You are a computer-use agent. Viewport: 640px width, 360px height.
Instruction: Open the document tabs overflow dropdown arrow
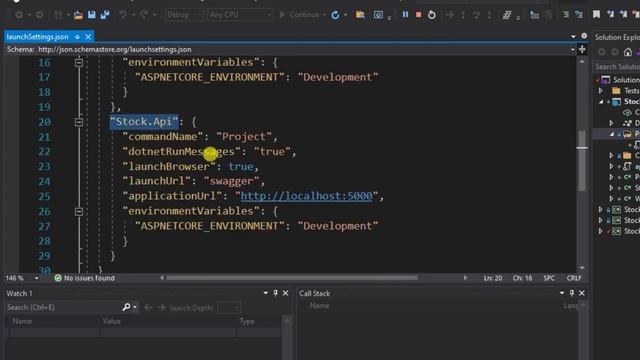(573, 36)
